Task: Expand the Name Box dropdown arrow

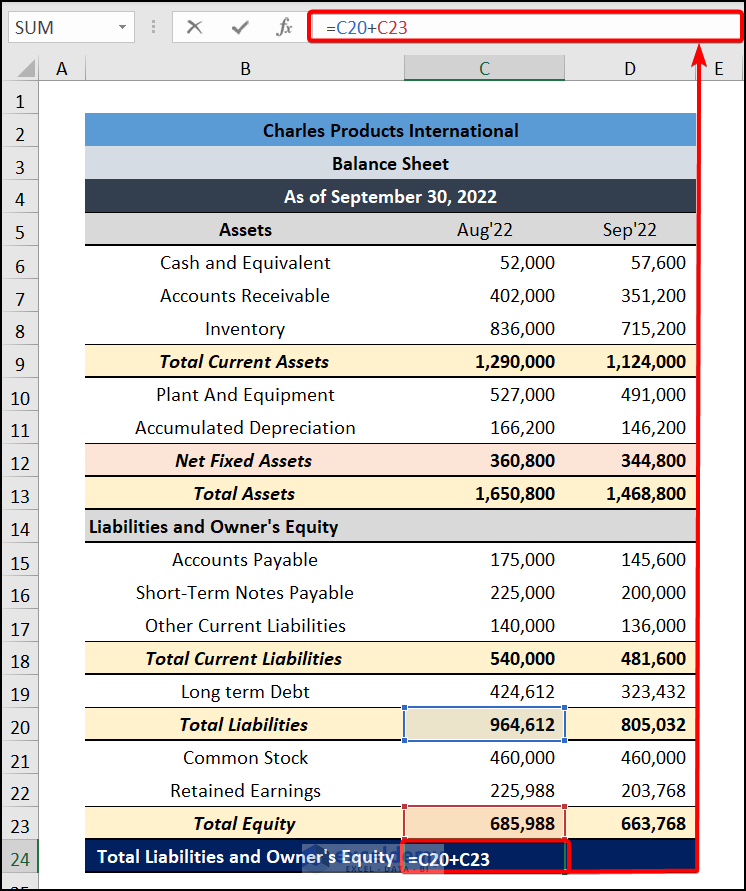Action: tap(122, 27)
